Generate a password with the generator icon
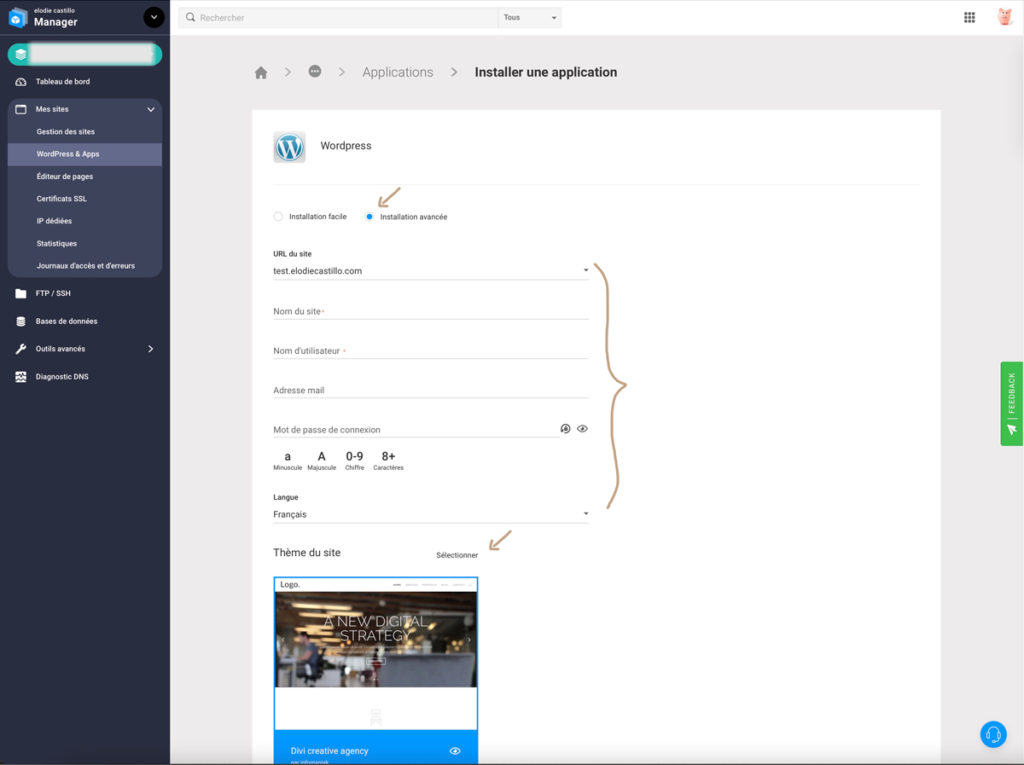Image resolution: width=1024 pixels, height=765 pixels. [x=566, y=429]
